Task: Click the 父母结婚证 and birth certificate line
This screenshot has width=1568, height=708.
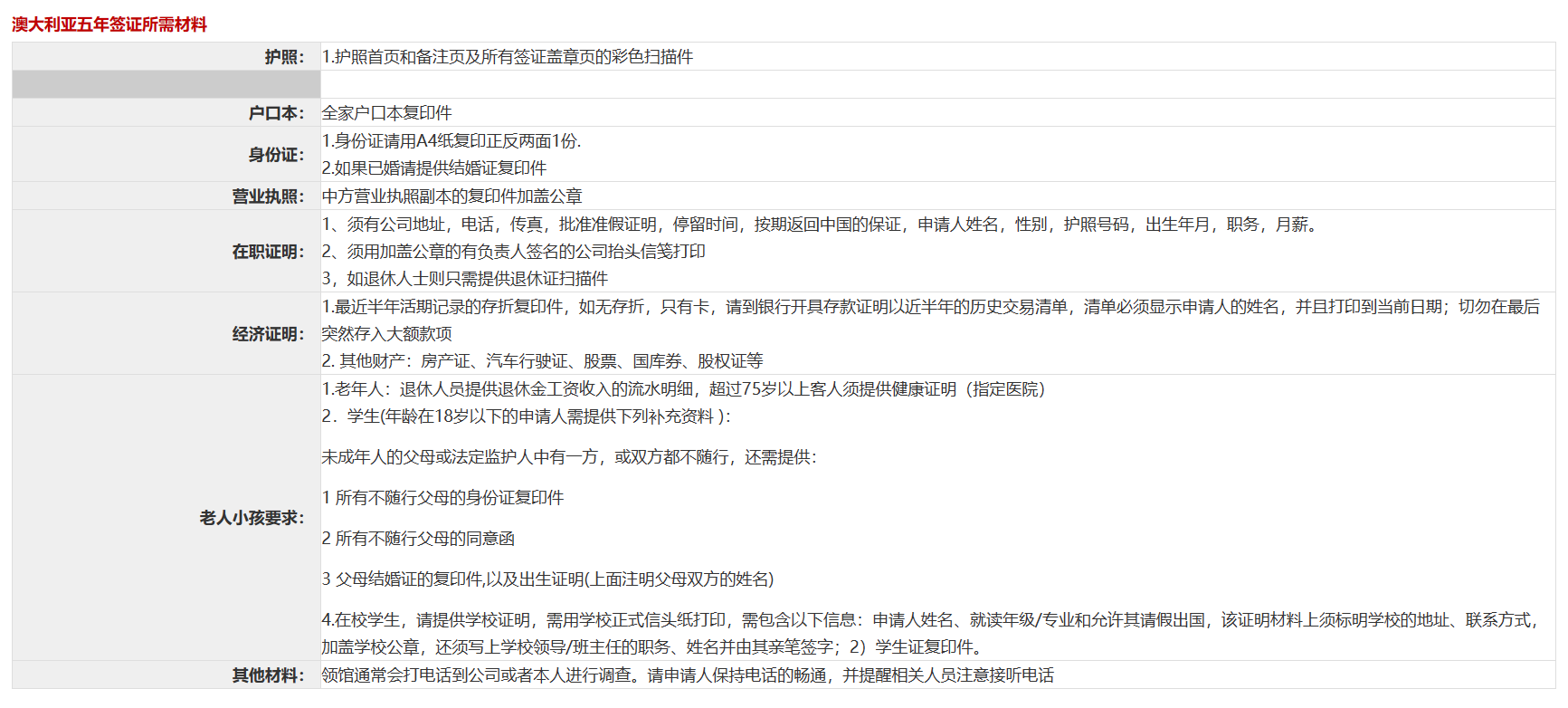Action: click(547, 579)
